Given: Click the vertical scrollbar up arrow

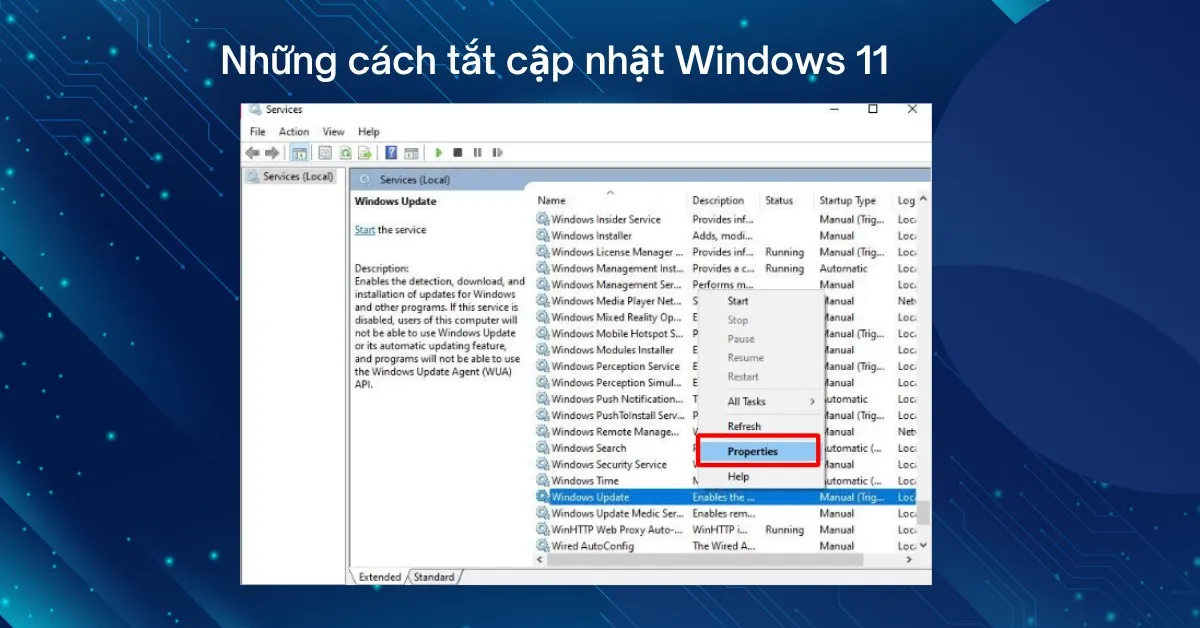Looking at the screenshot, I should (x=923, y=200).
